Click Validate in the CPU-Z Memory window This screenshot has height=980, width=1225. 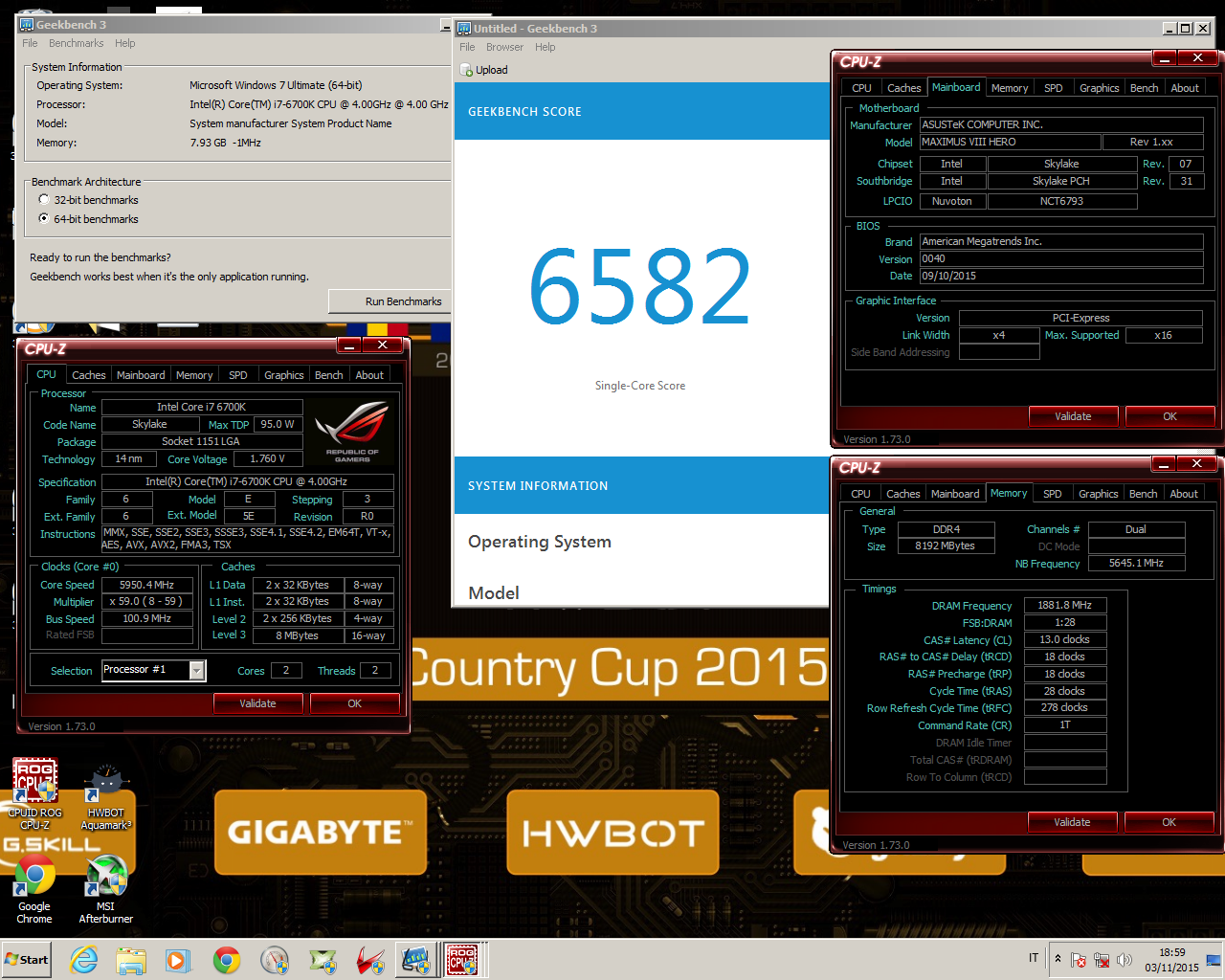click(x=1072, y=822)
